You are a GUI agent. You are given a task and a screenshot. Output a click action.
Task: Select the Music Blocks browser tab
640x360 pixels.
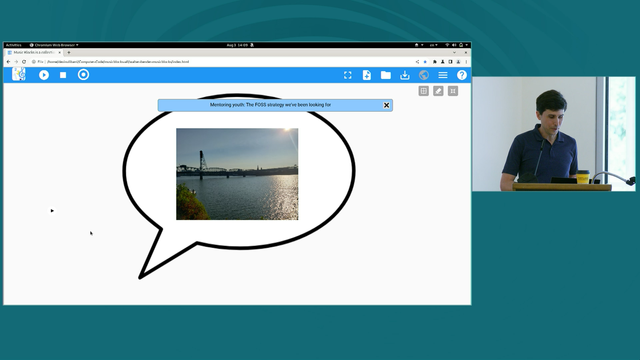(34, 53)
